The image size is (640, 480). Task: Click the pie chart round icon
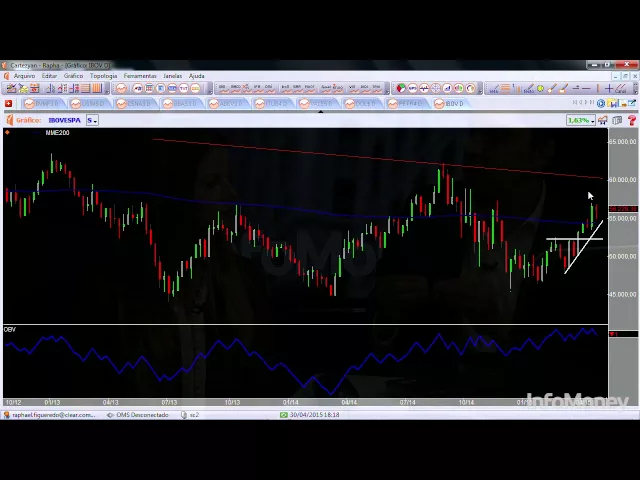(401, 88)
